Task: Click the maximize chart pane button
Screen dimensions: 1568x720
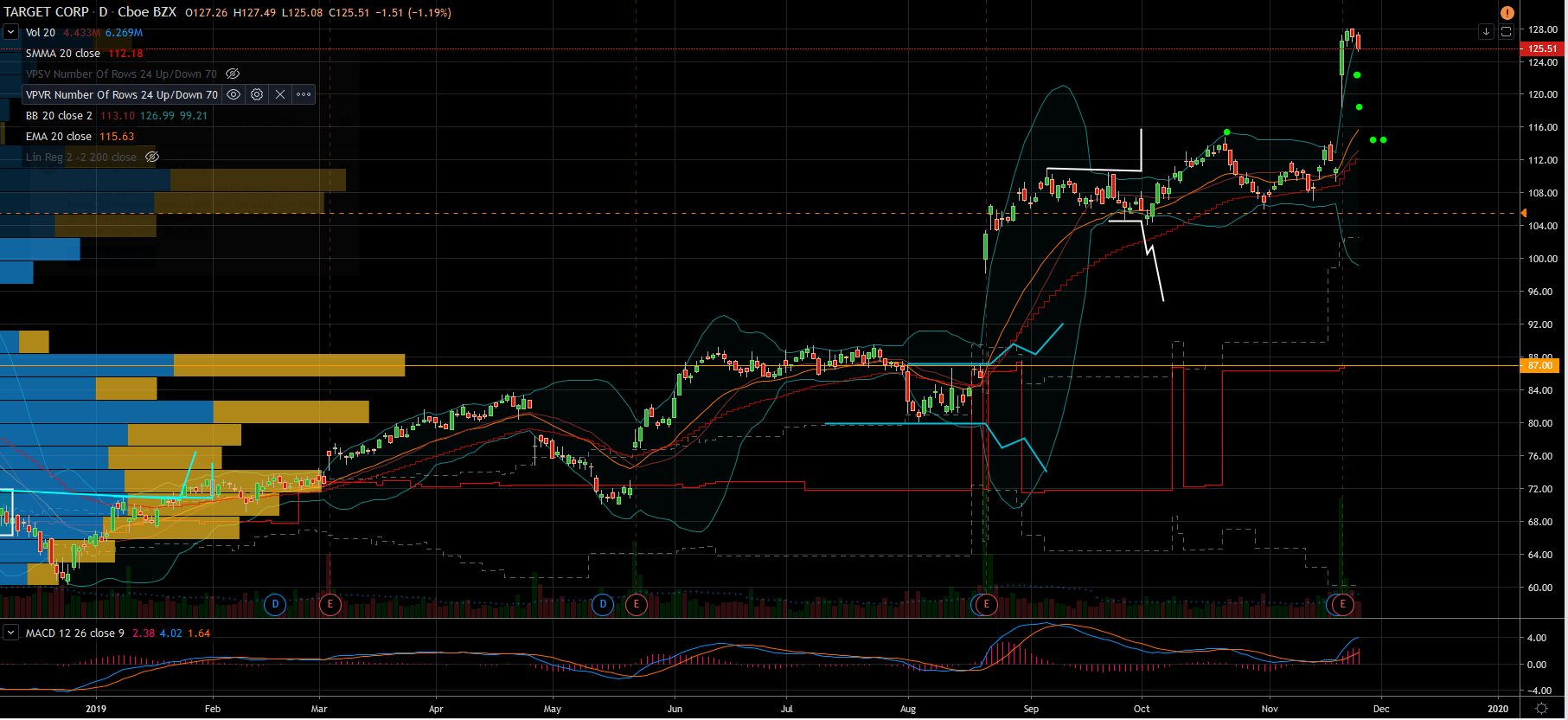Action: coord(1506,32)
